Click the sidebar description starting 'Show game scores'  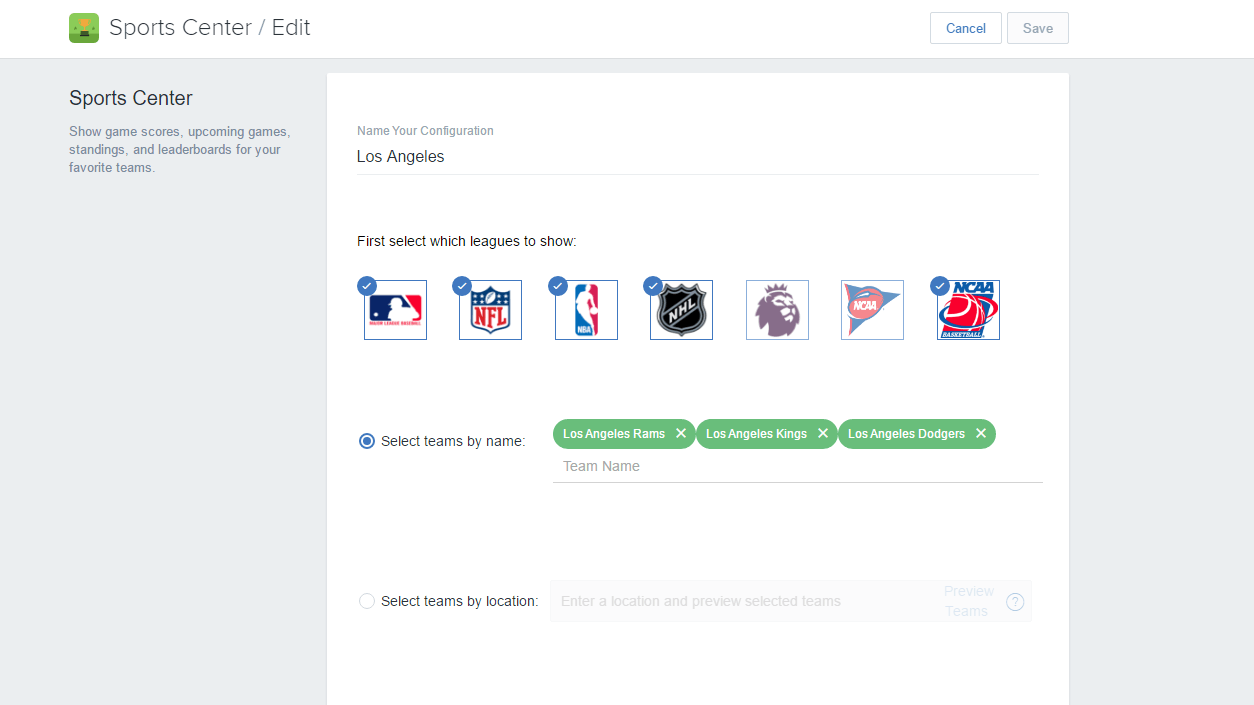coord(180,150)
